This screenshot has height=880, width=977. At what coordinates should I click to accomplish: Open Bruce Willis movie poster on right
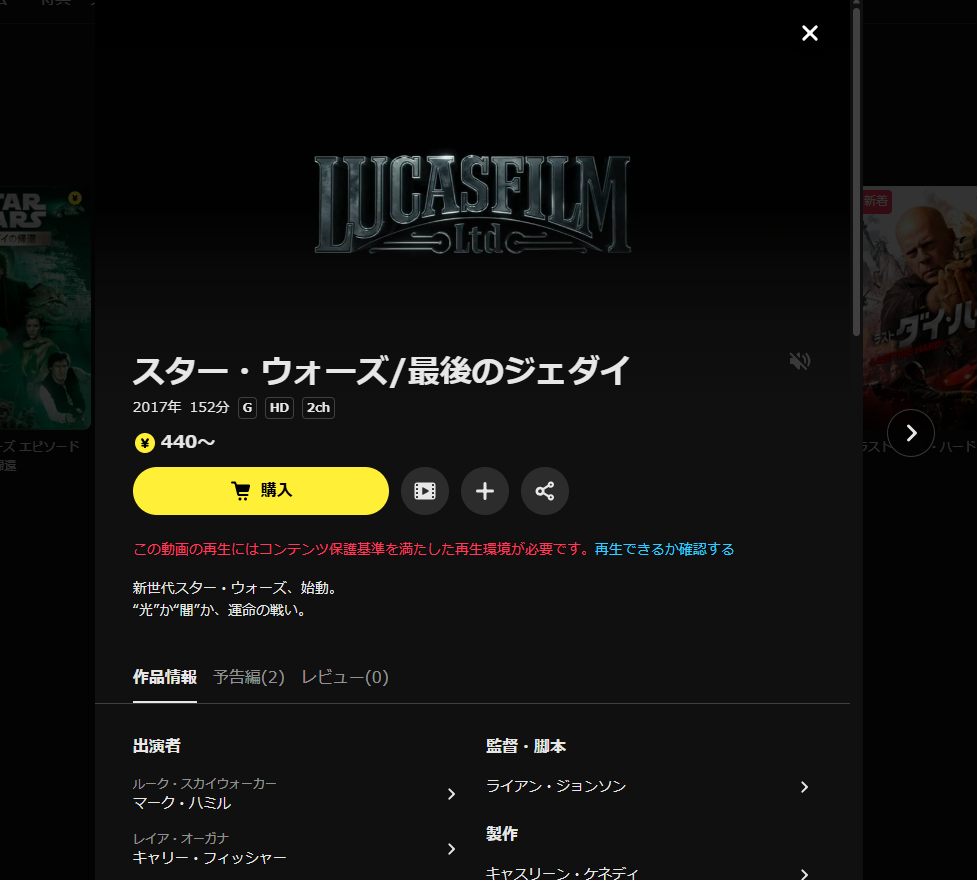(920, 308)
